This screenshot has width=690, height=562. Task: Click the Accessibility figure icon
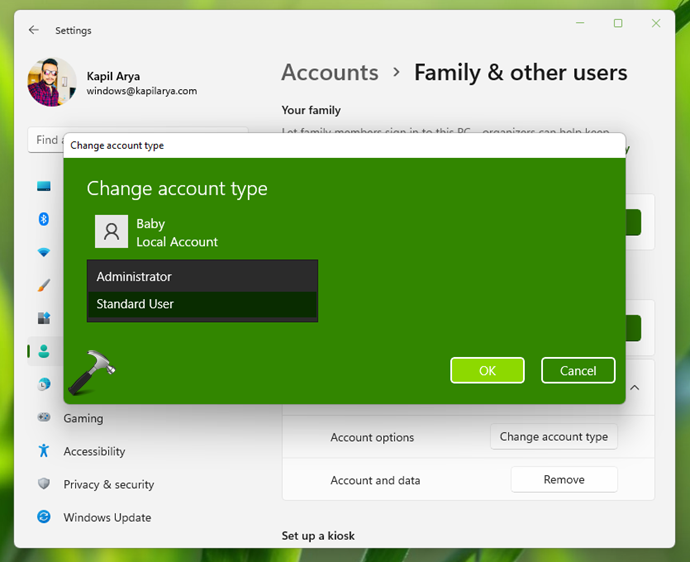pyautogui.click(x=43, y=451)
